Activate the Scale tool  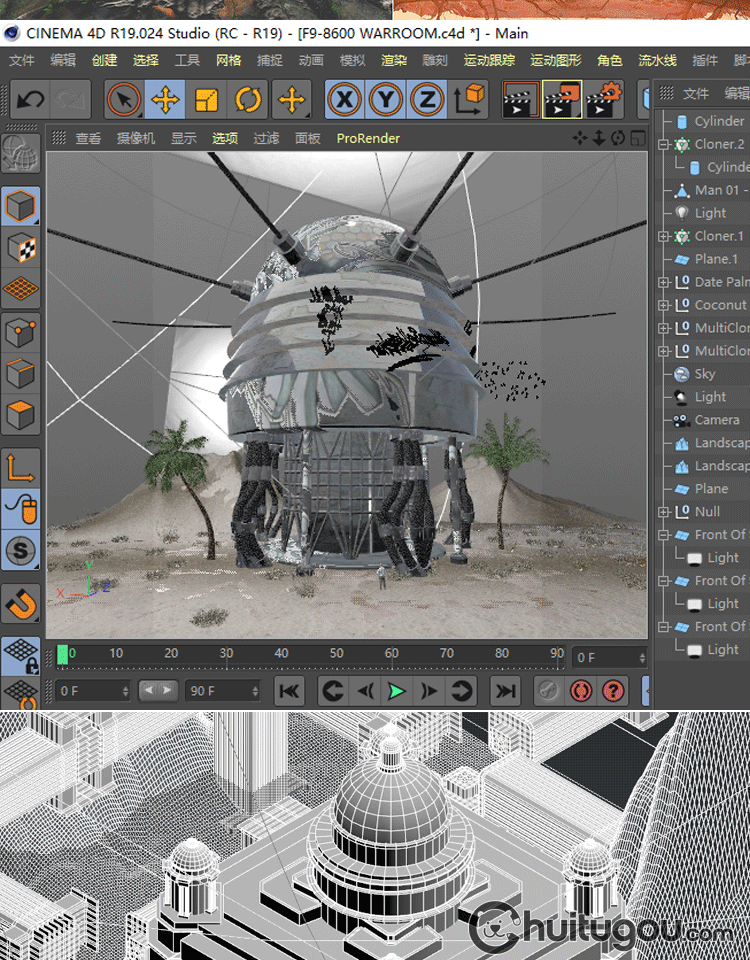207,100
